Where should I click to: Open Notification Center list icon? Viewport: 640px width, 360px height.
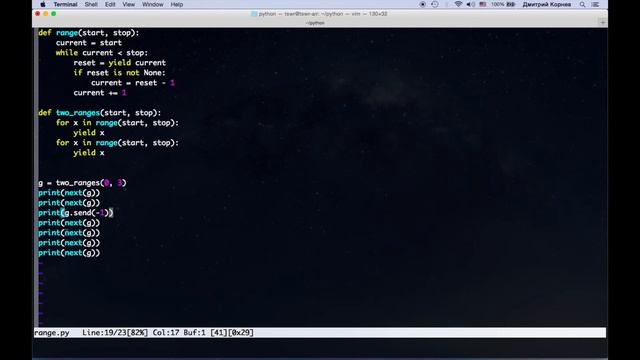(x=595, y=4)
